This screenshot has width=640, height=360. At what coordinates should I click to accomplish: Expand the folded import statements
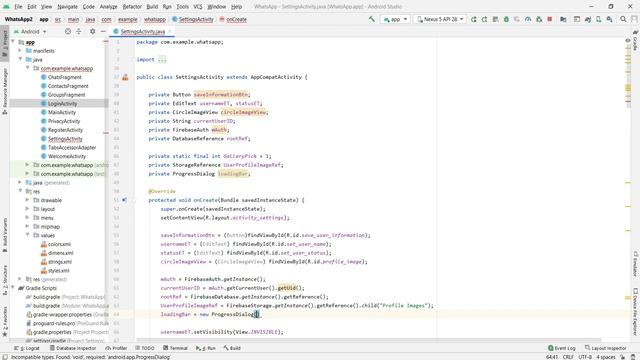pos(162,60)
